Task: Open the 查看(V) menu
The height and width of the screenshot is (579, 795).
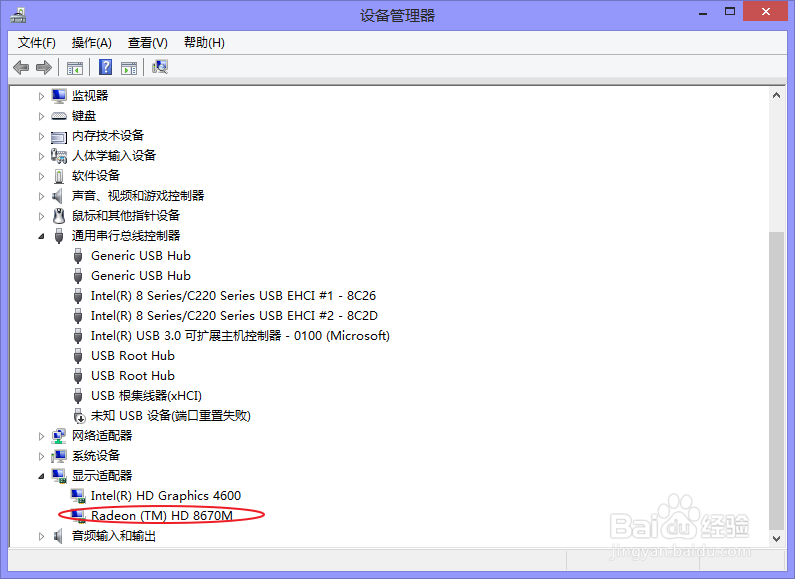Action: coord(148,43)
